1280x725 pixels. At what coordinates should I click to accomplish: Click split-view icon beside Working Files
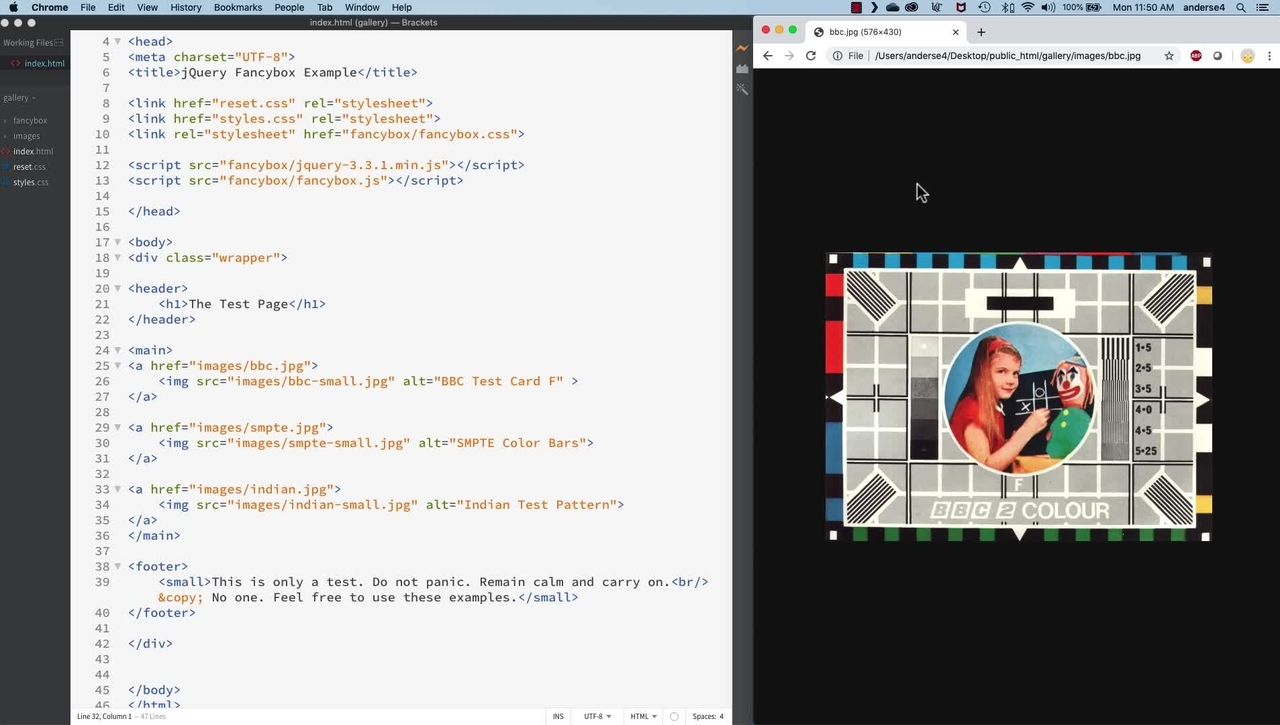[x=59, y=42]
